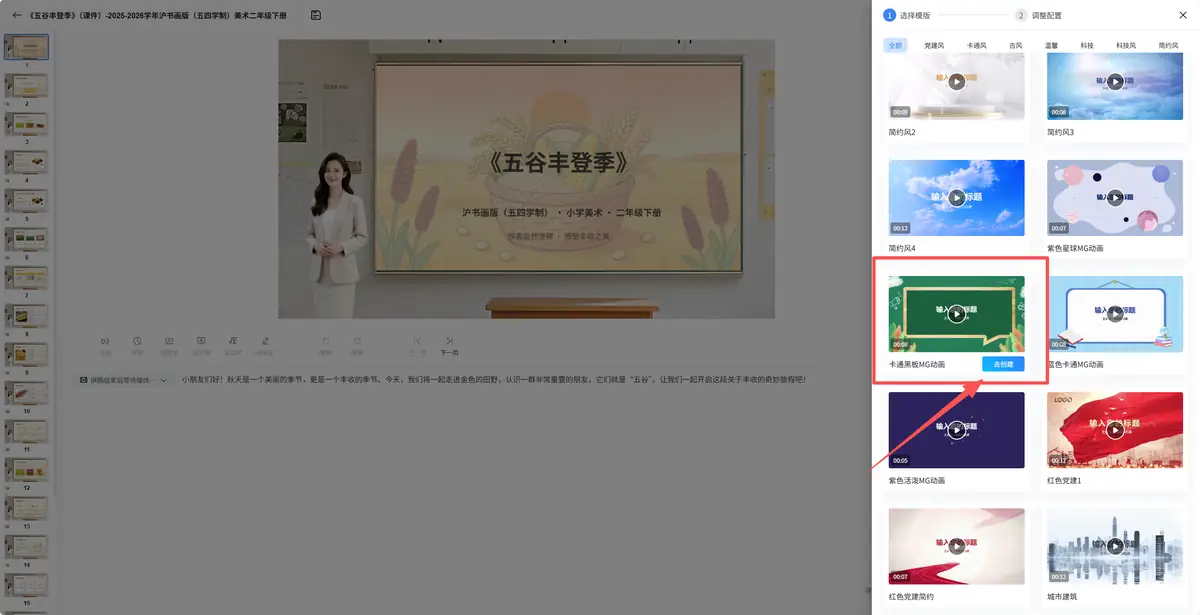Click the 简约风3 template name
Image resolution: width=1200 pixels, height=615 pixels.
click(1061, 132)
